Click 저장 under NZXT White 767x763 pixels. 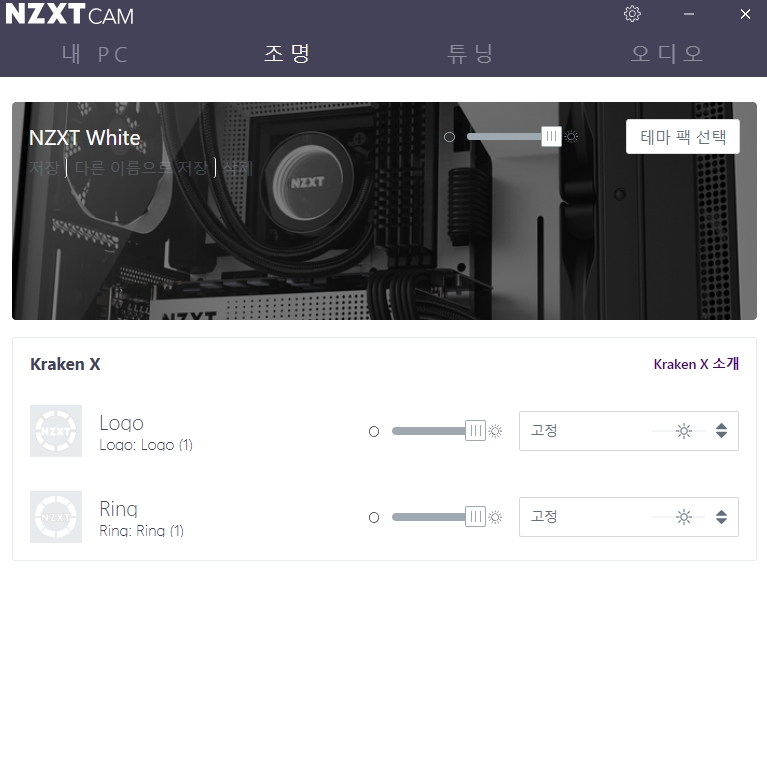tap(44, 168)
